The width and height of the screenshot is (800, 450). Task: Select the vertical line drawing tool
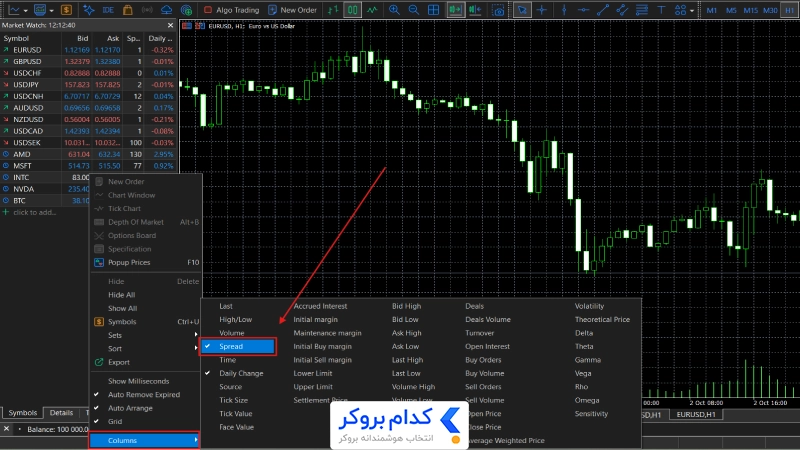[x=564, y=10]
